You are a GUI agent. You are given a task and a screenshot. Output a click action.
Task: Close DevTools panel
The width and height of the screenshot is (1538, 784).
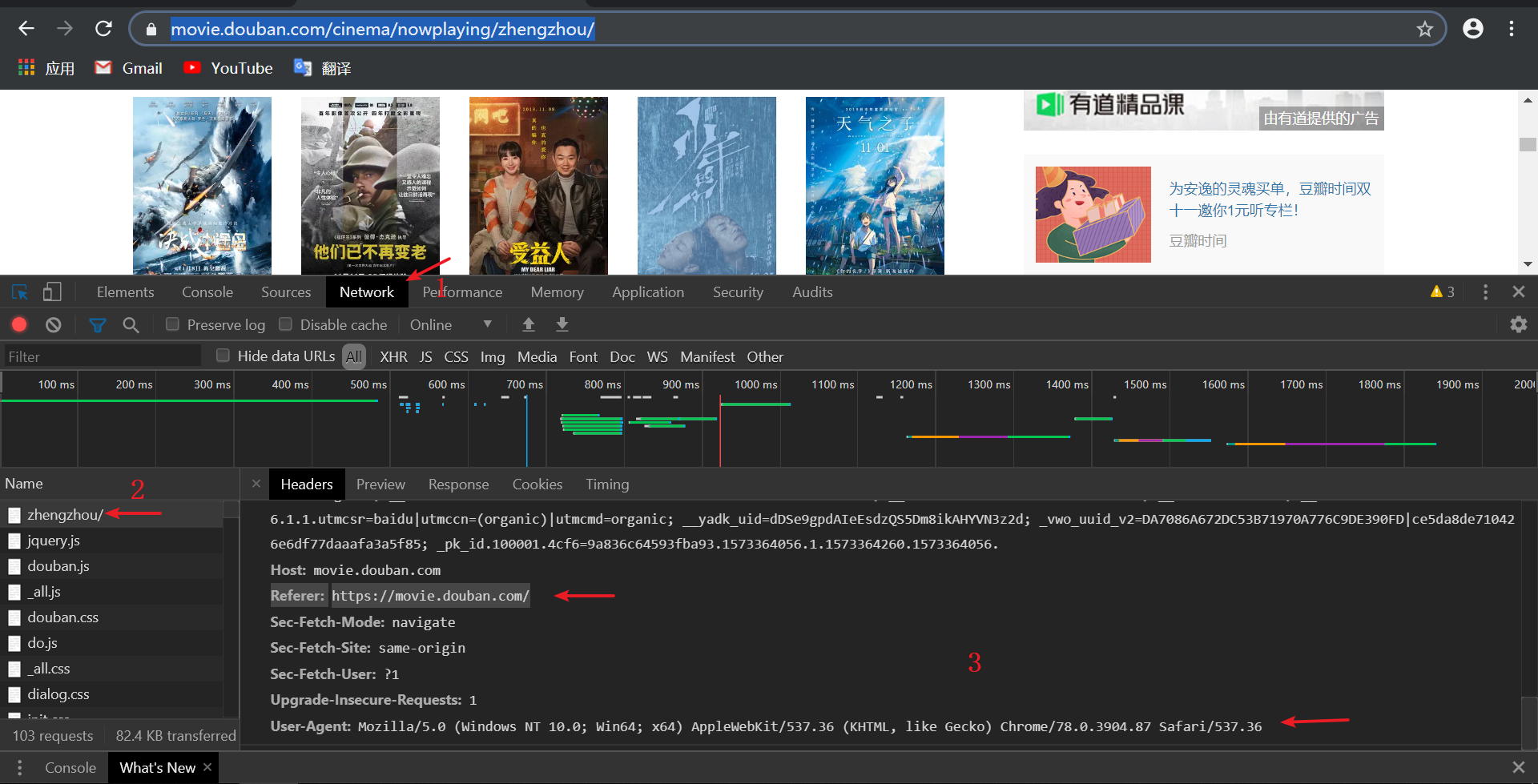click(1518, 292)
